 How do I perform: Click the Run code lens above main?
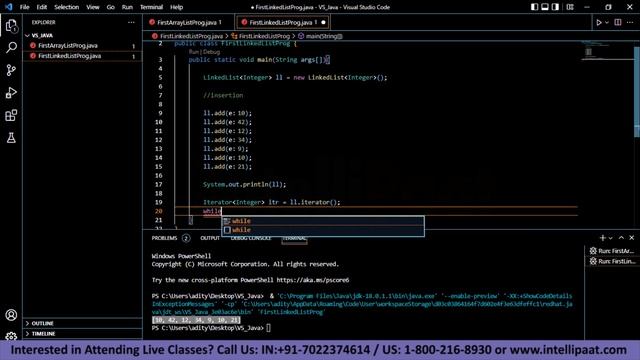pyautogui.click(x=194, y=52)
